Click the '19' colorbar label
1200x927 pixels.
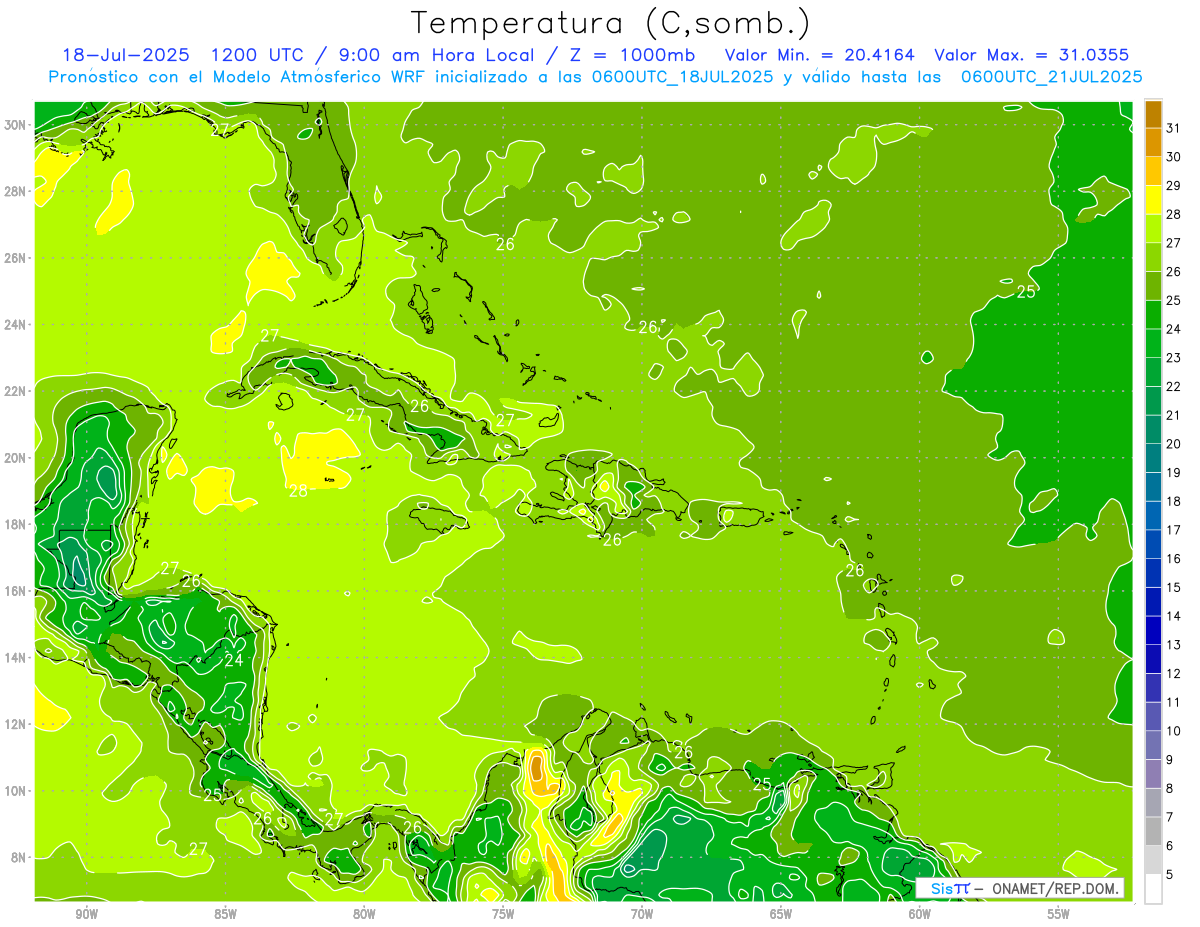coord(1174,473)
